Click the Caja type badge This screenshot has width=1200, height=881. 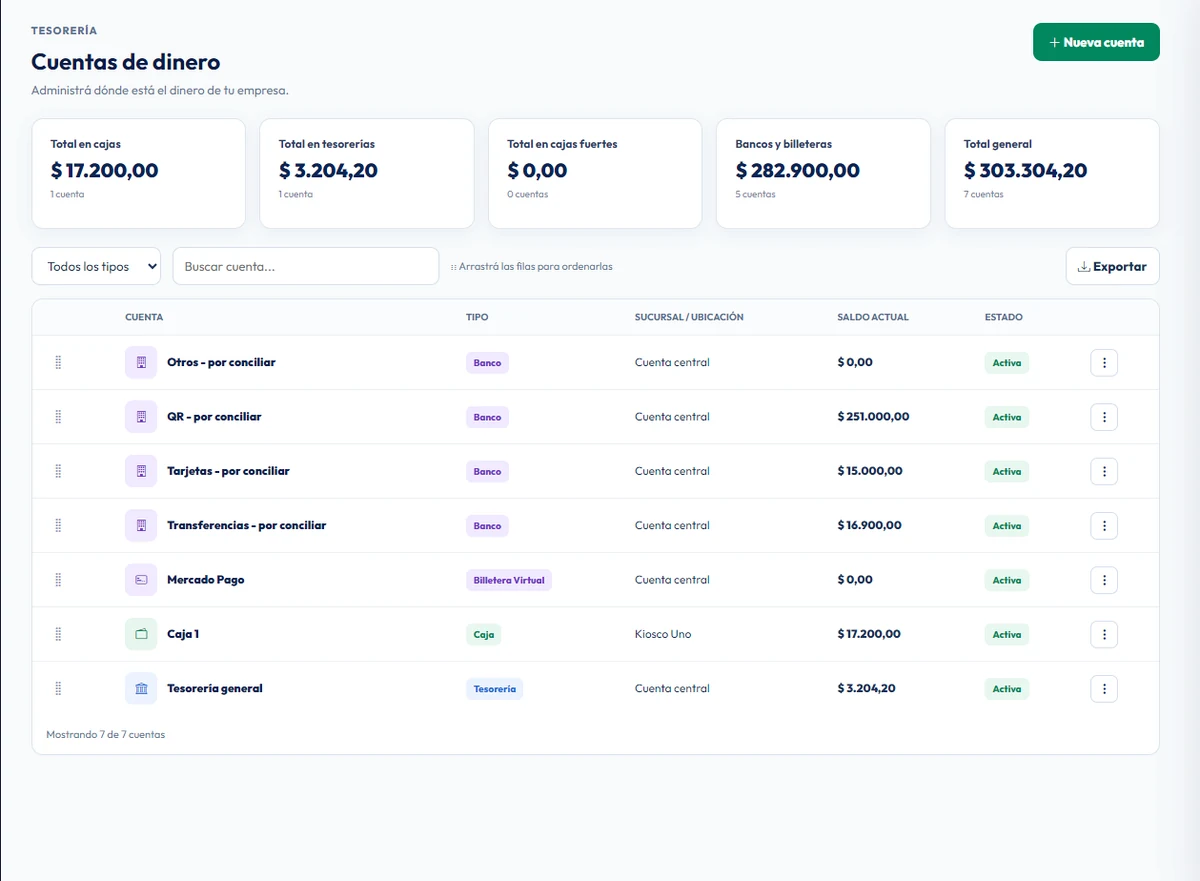pyautogui.click(x=484, y=634)
